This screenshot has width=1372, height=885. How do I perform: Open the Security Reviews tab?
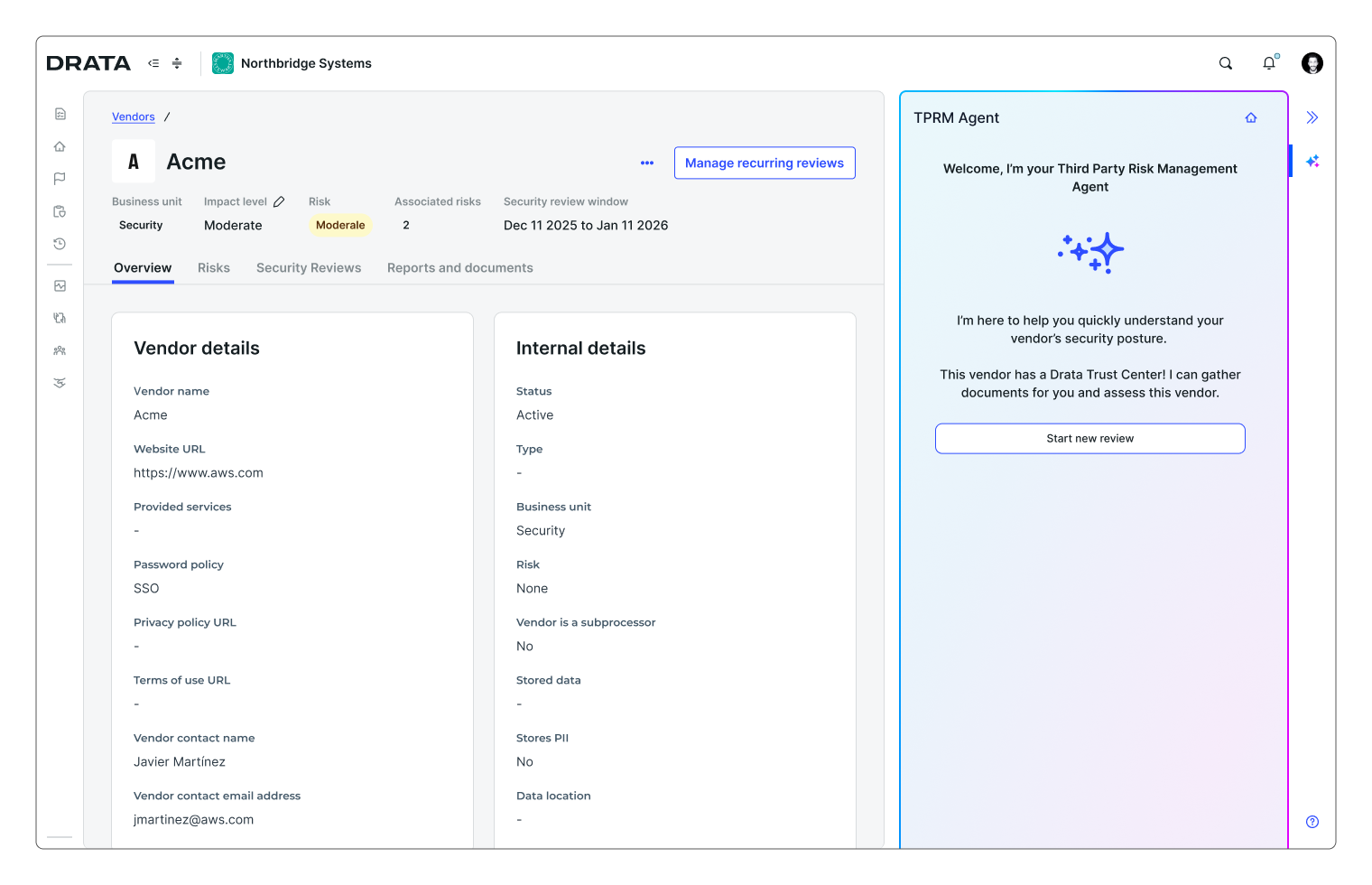(309, 267)
